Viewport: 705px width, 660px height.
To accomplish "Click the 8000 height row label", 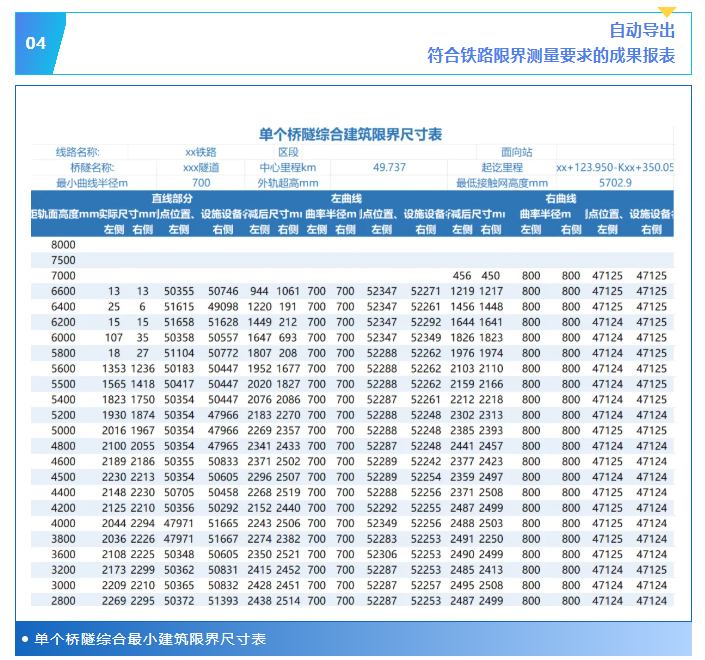I will tap(63, 245).
